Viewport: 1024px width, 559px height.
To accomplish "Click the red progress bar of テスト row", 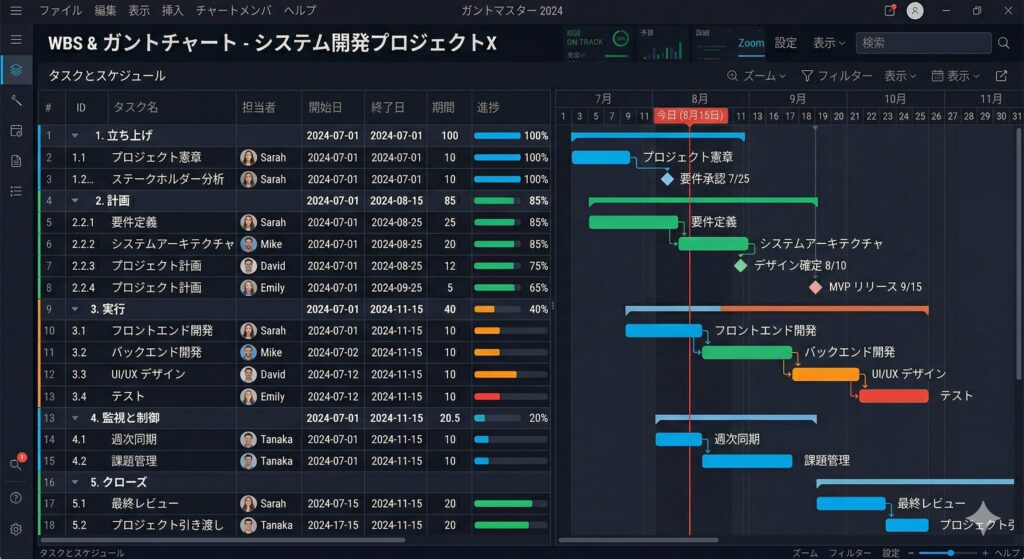I will pos(511,396).
